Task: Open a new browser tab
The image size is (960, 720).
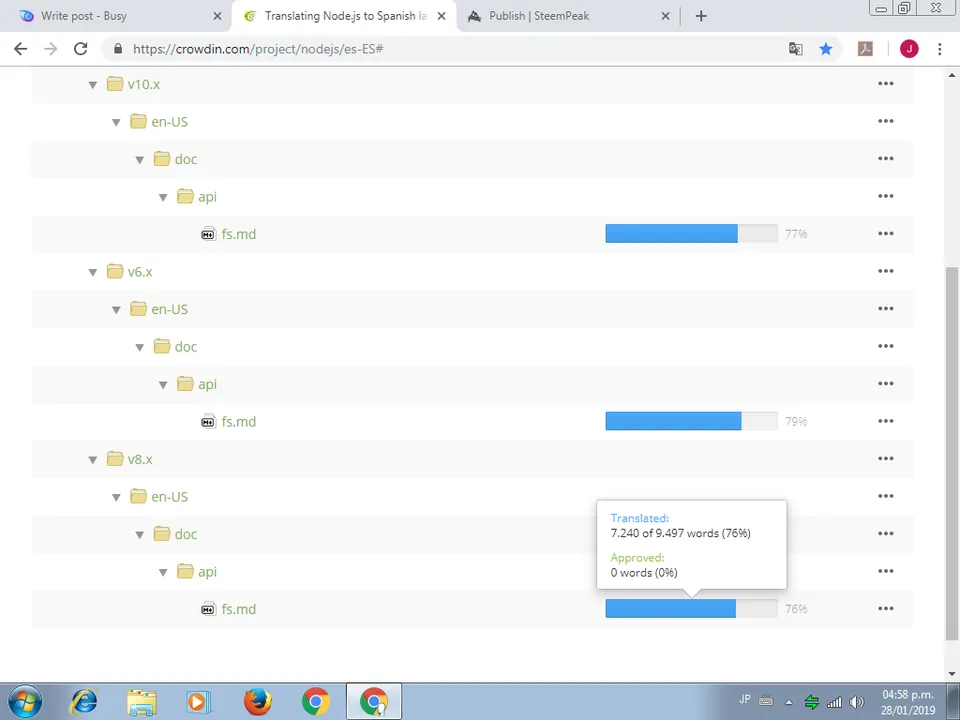Action: 701,16
